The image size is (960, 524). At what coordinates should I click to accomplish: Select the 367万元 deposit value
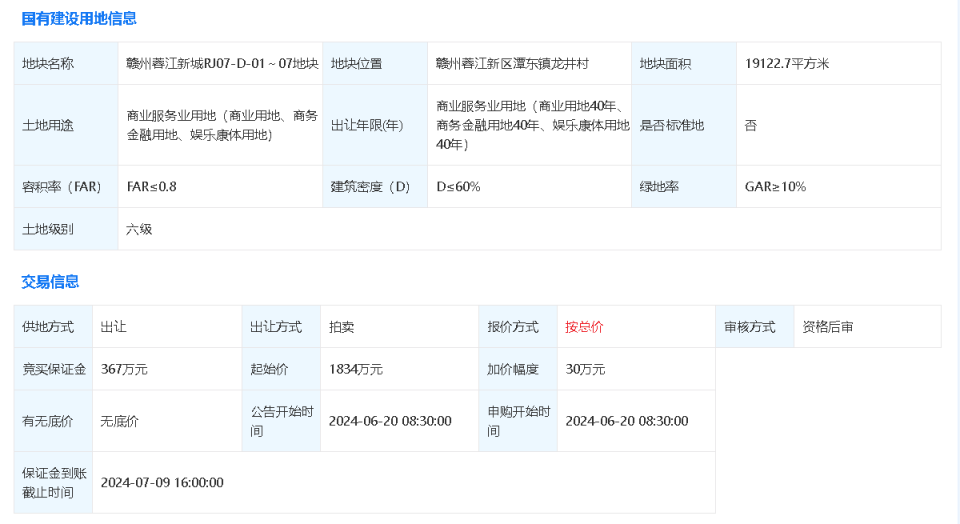pos(124,369)
